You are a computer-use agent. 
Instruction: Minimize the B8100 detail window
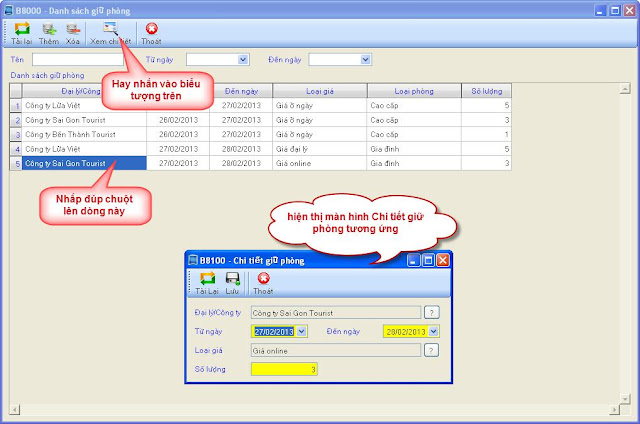(413, 260)
